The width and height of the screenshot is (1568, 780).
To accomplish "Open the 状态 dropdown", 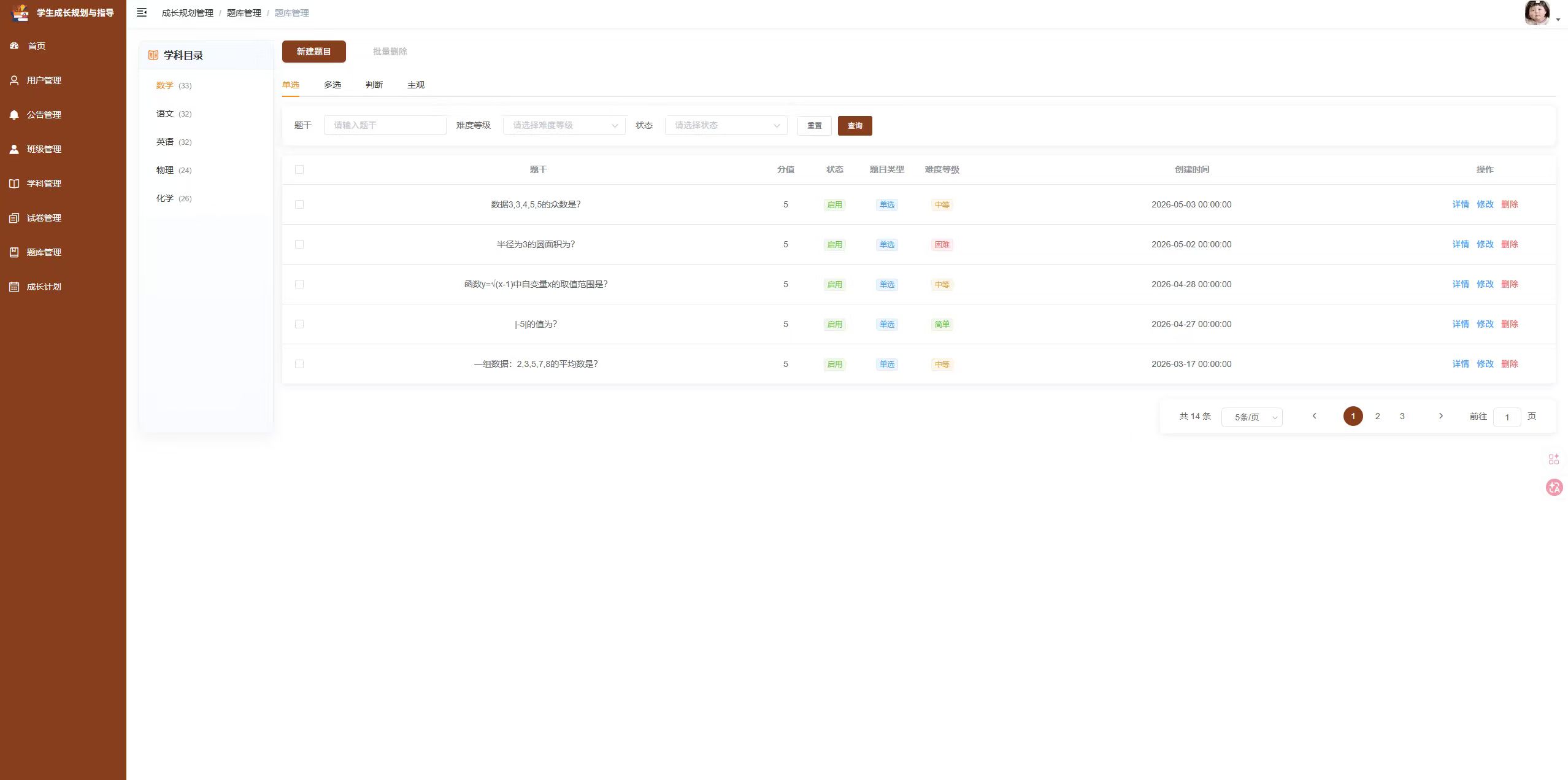I will coord(726,125).
